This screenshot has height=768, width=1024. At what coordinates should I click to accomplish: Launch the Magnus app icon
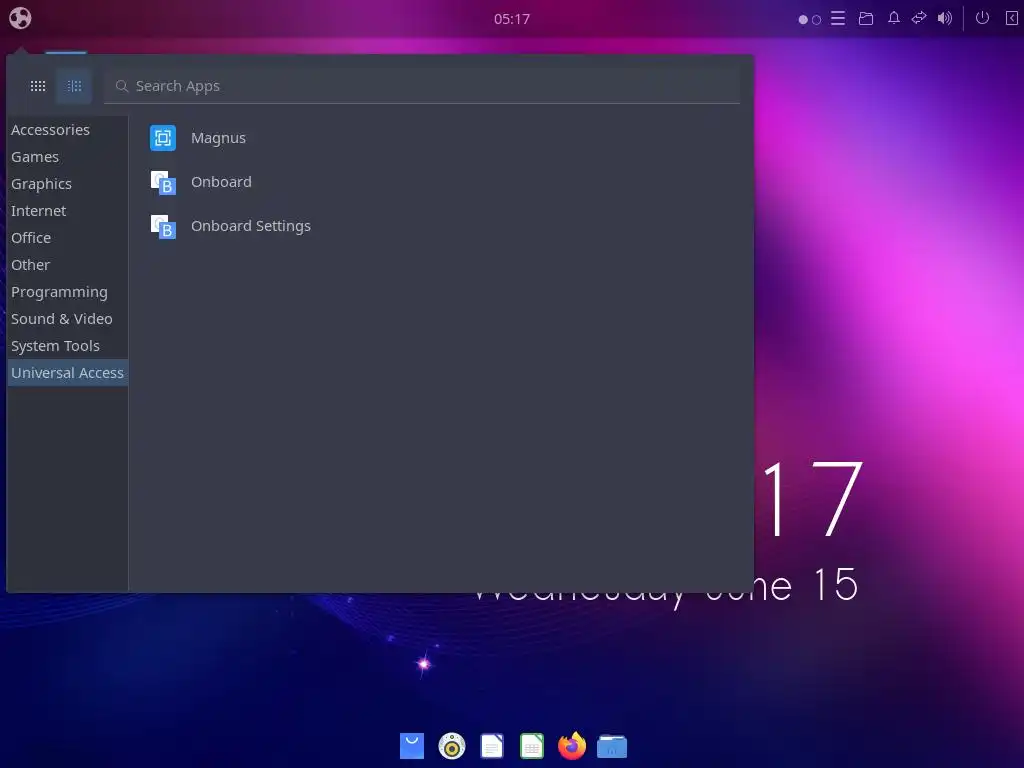point(163,138)
